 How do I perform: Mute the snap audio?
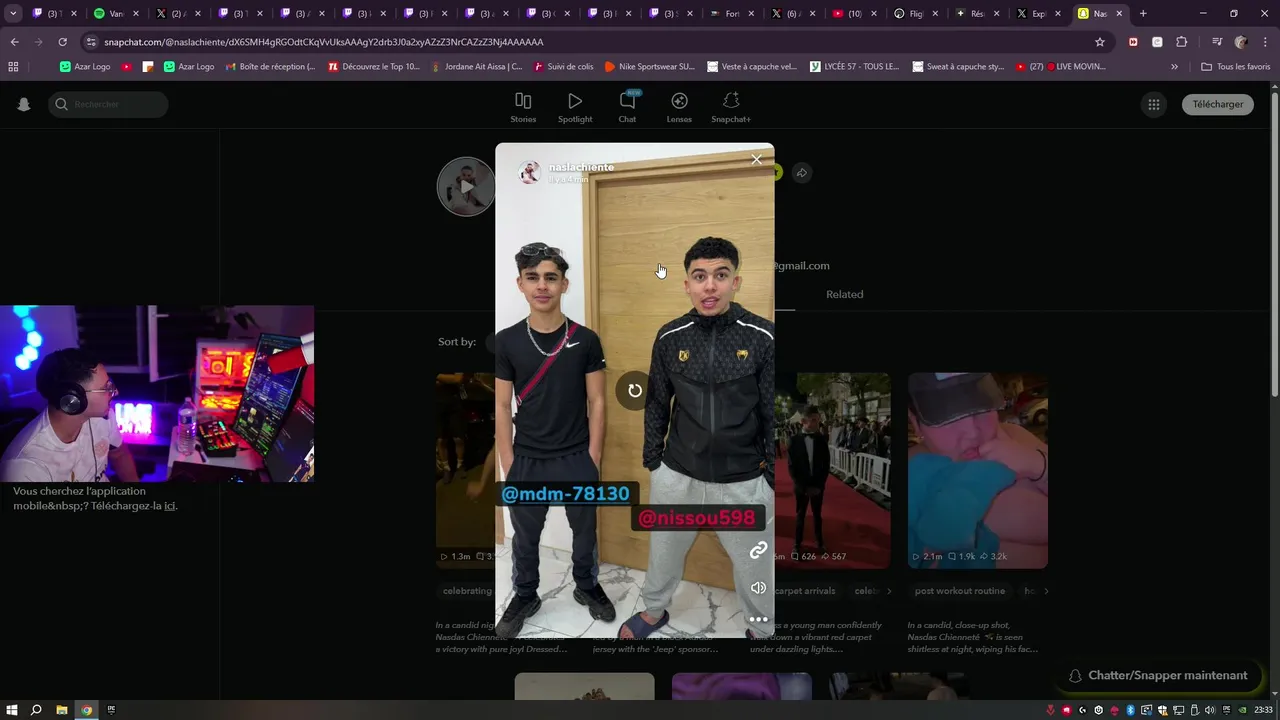[x=758, y=588]
